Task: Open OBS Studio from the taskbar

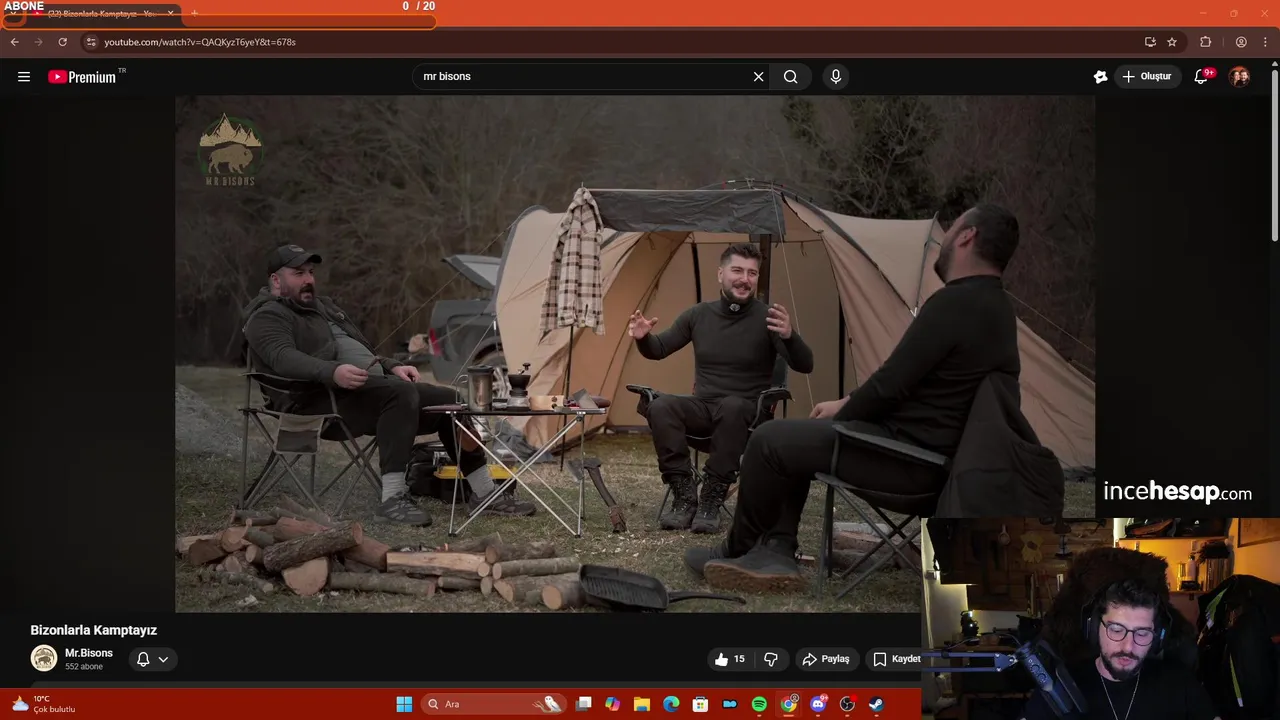Action: coord(847,704)
